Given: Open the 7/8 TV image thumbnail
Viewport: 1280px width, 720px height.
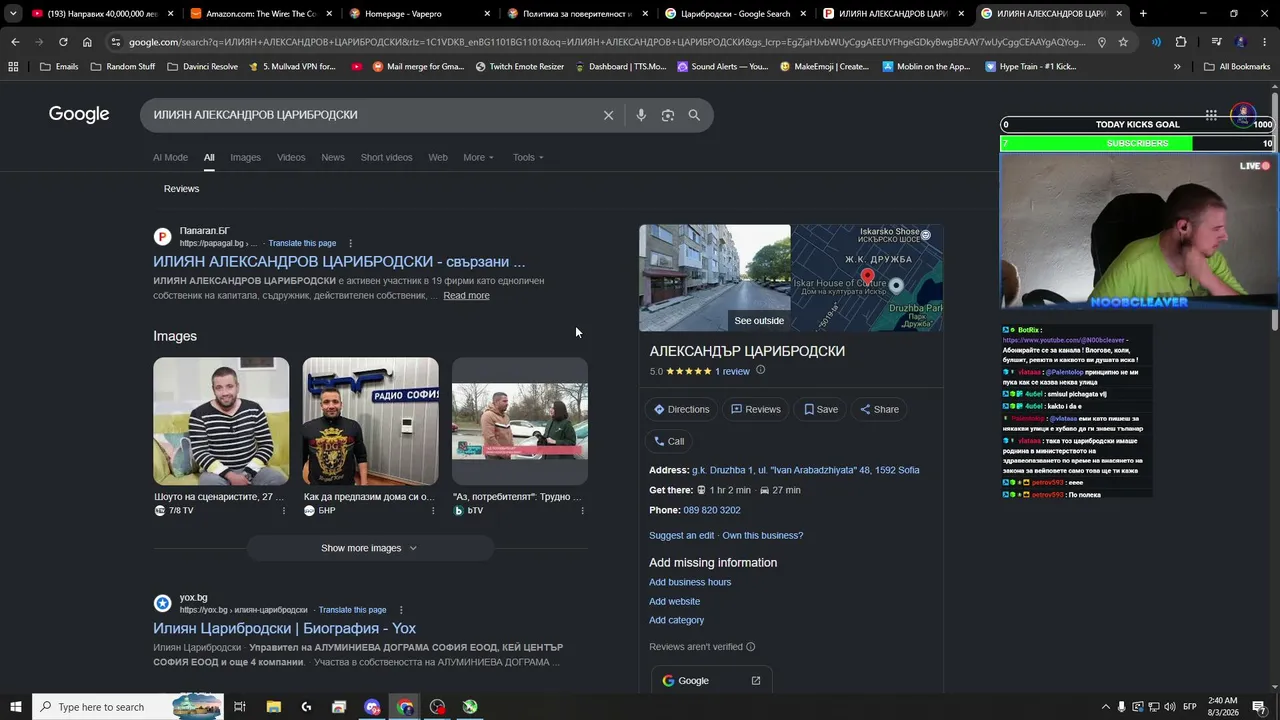Looking at the screenshot, I should pos(221,421).
